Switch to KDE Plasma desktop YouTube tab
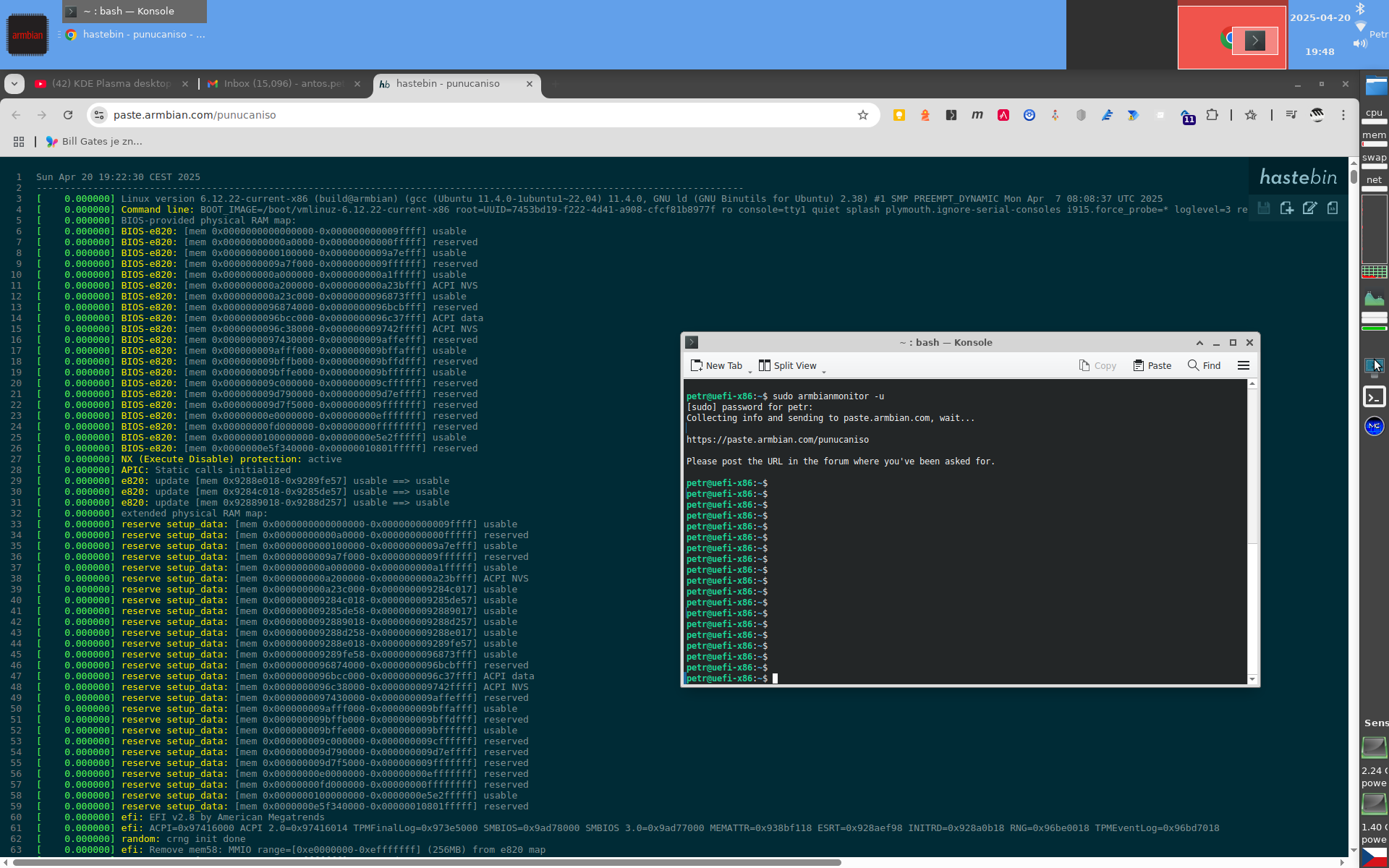The height and width of the screenshot is (868, 1389). (109, 84)
